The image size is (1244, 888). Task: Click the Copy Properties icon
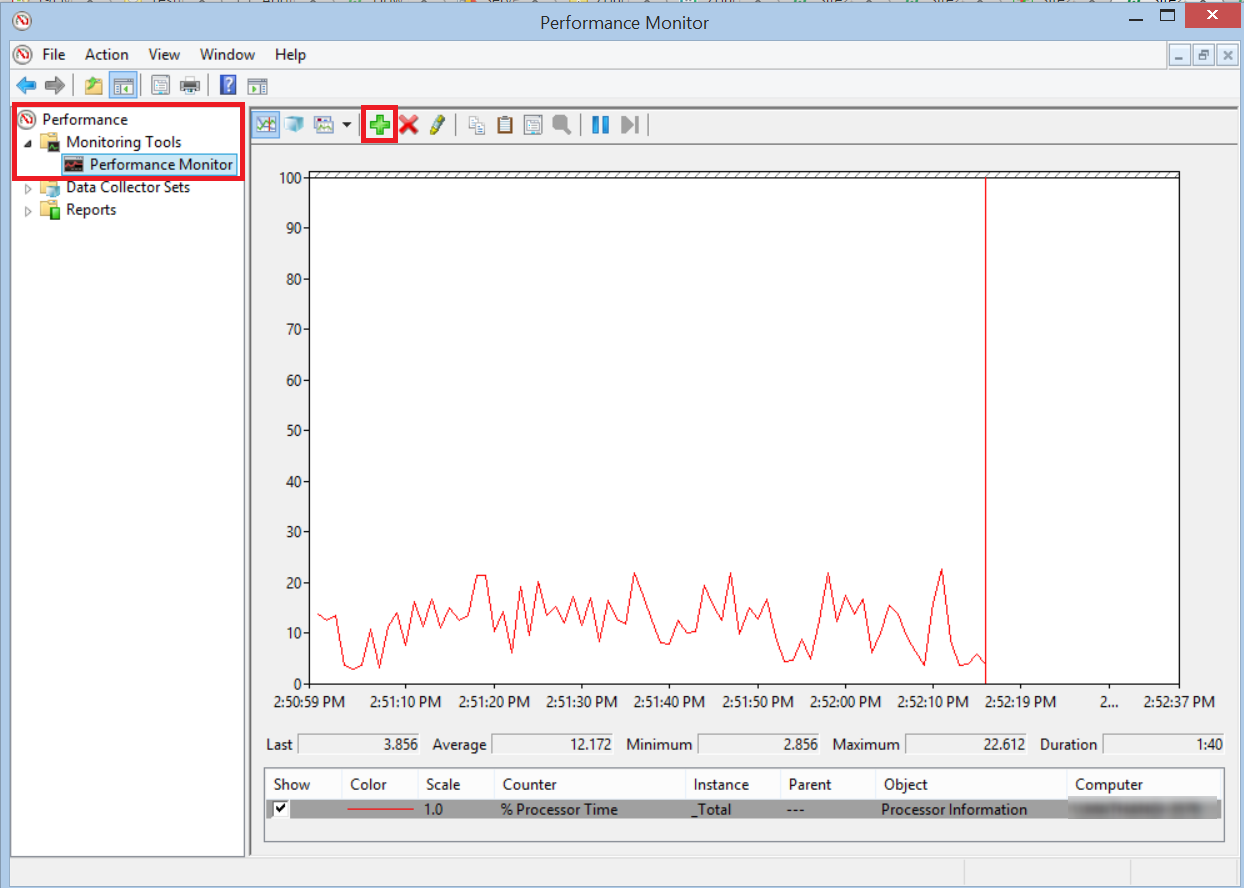477,125
